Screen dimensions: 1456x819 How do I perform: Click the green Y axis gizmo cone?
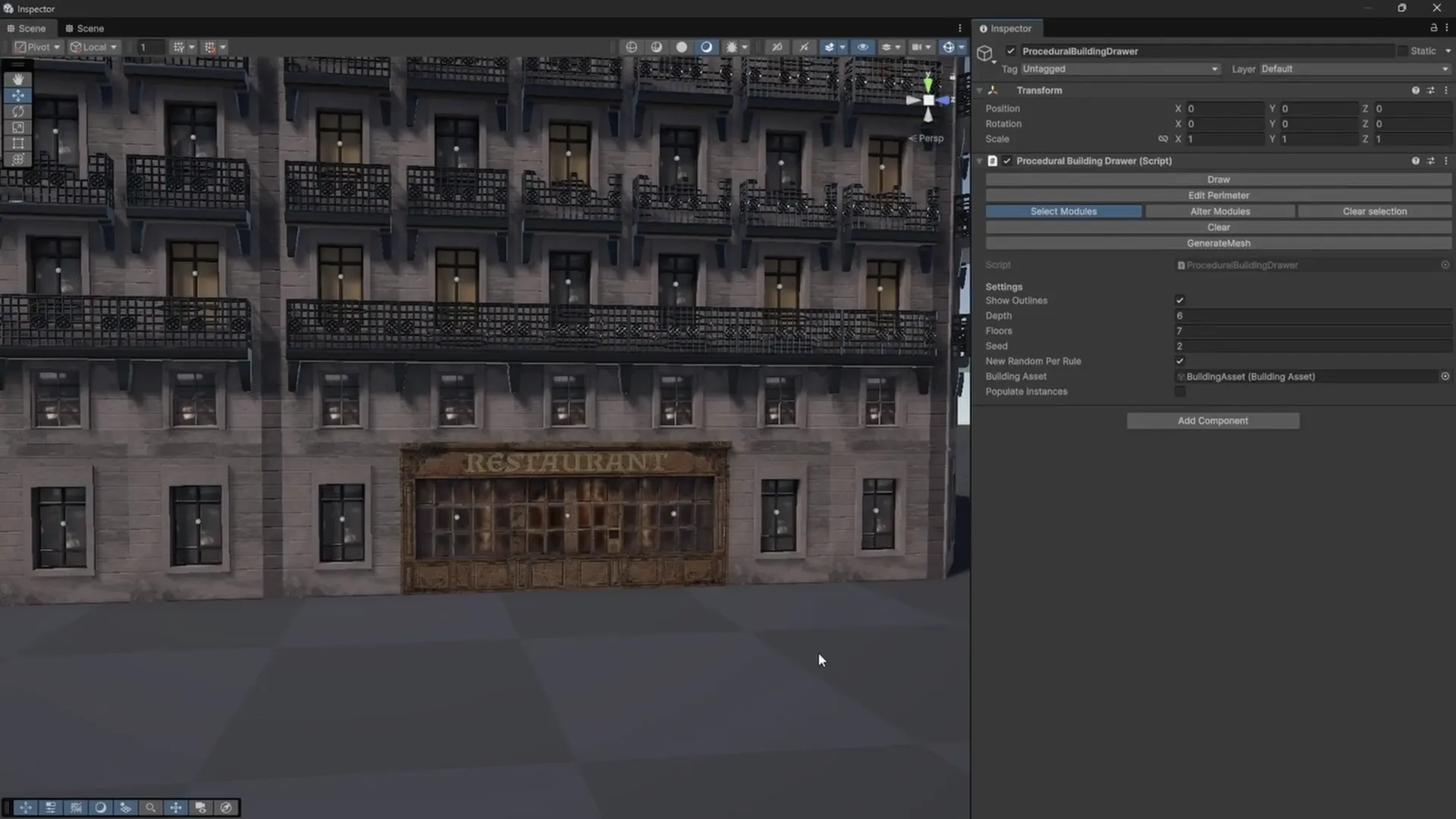pyautogui.click(x=928, y=84)
